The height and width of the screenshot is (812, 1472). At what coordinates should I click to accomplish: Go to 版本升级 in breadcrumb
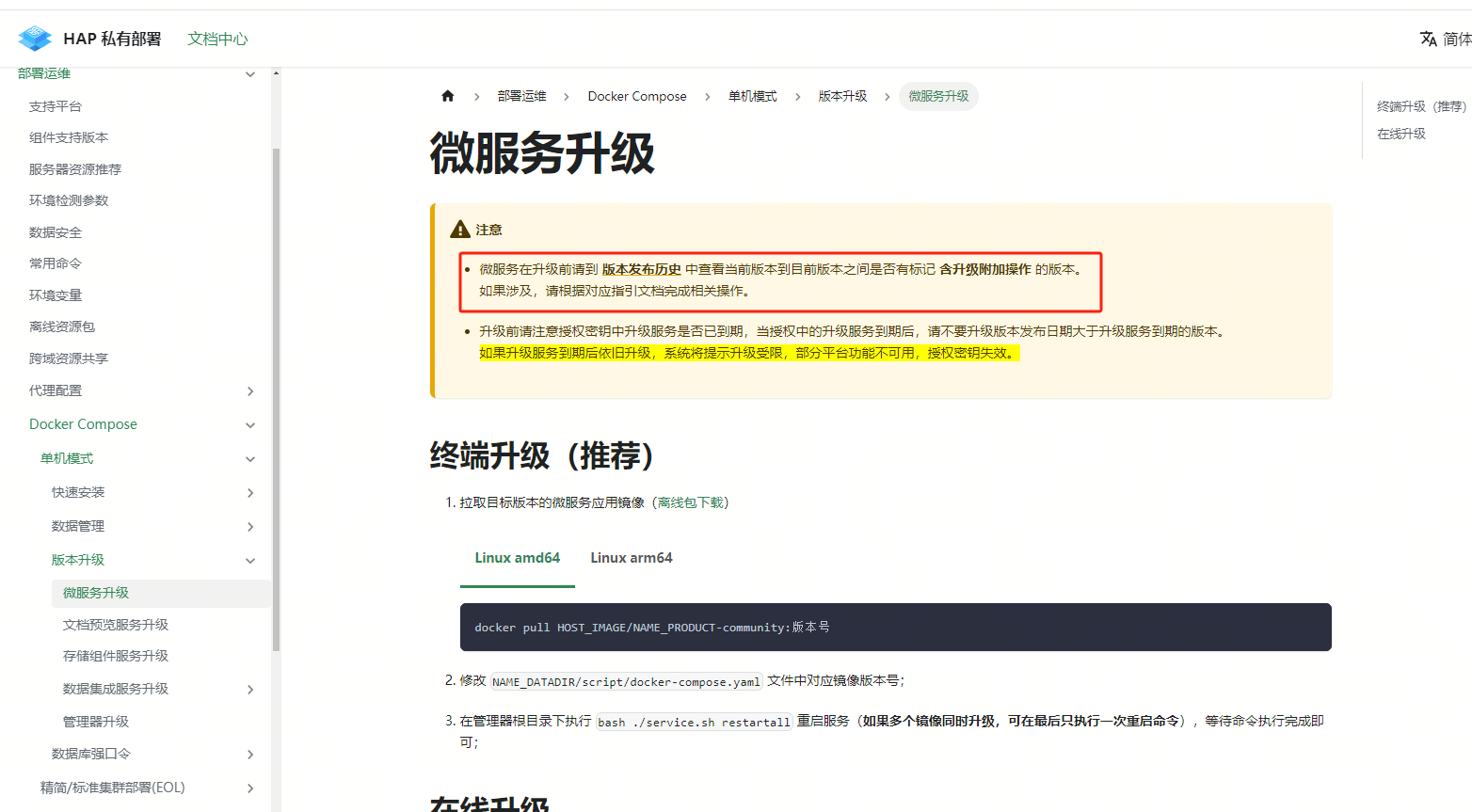pyautogui.click(x=842, y=96)
